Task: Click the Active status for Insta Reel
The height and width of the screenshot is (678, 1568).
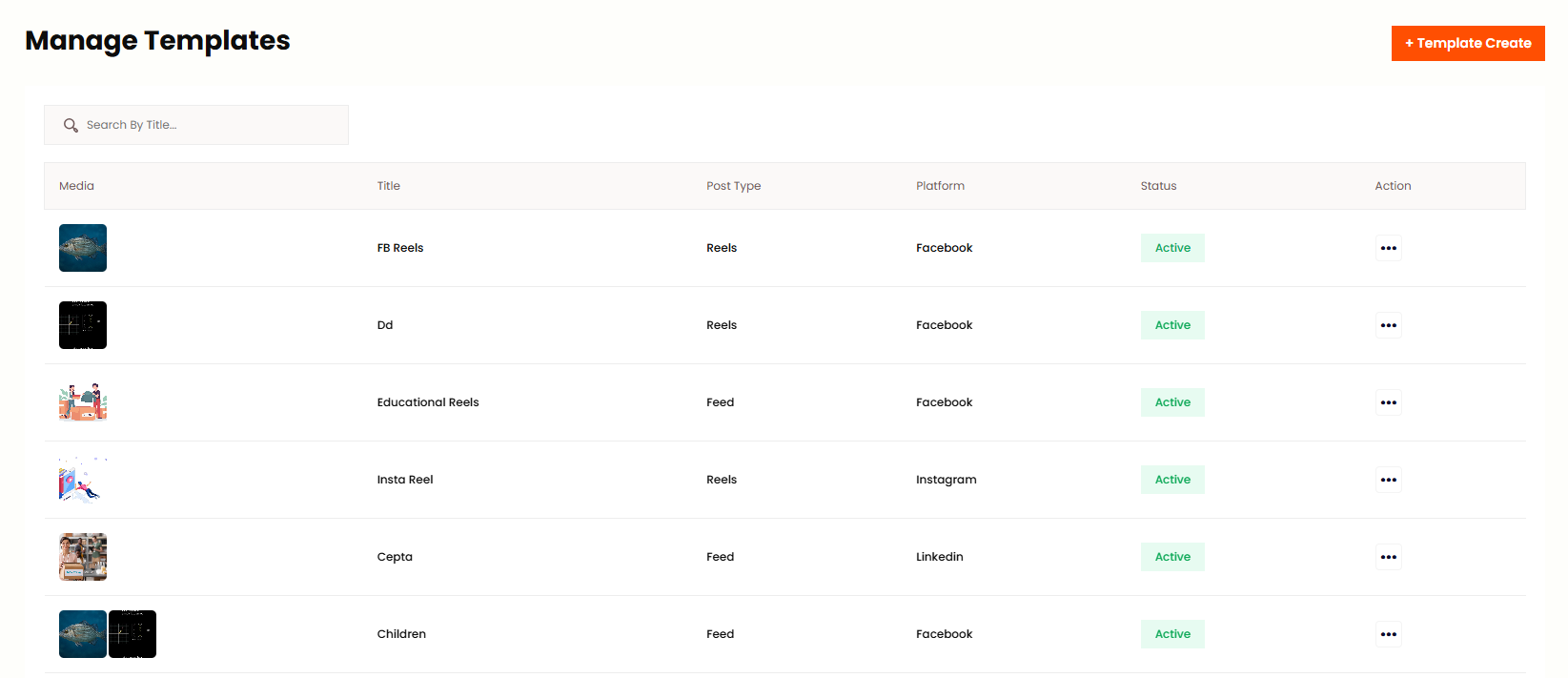Action: coord(1172,480)
